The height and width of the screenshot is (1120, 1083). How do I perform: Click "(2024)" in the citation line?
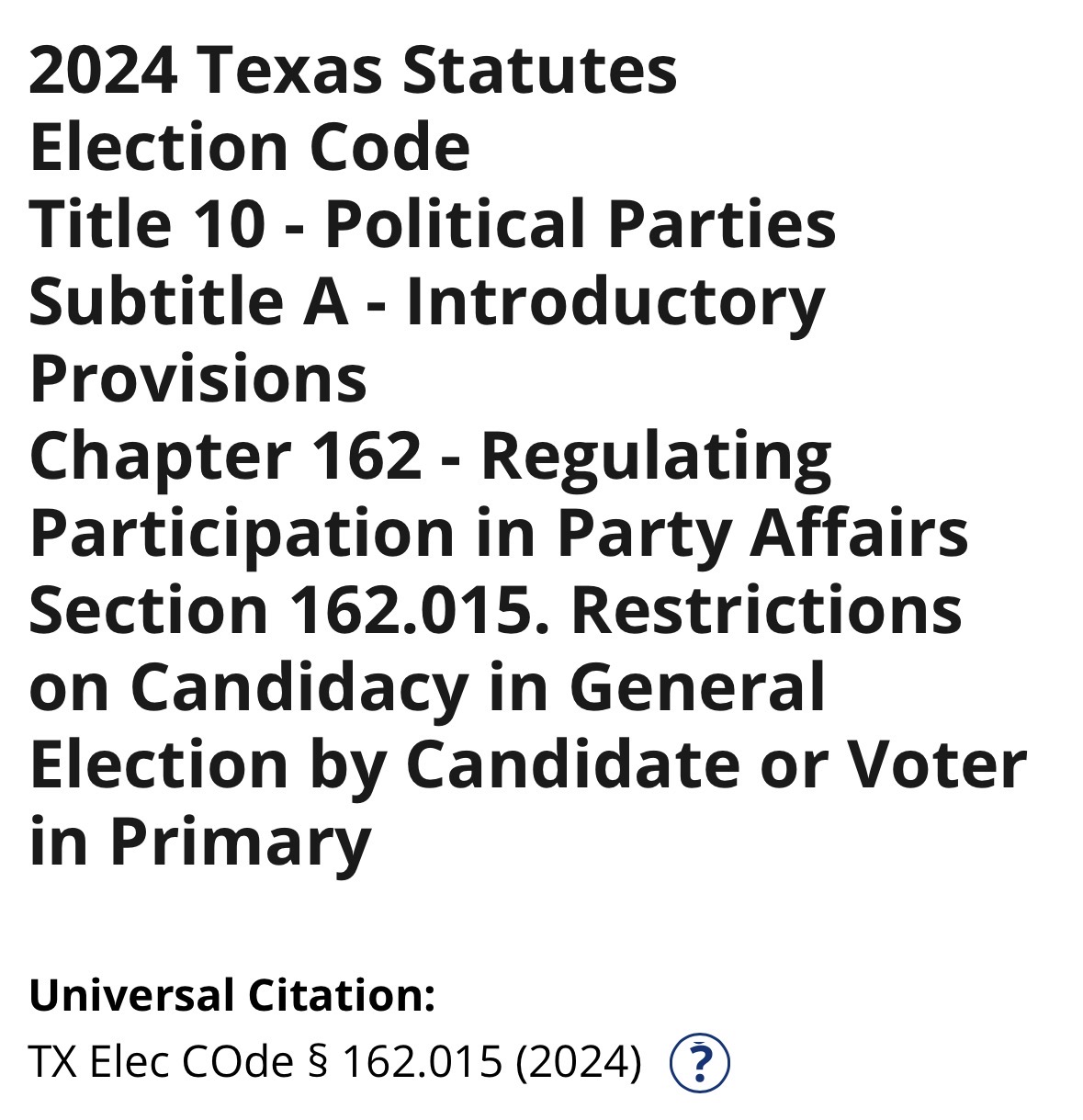579,1063
